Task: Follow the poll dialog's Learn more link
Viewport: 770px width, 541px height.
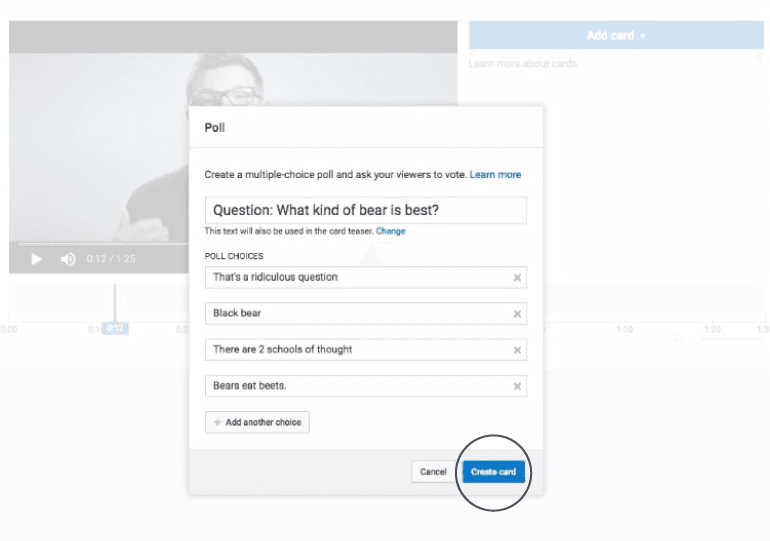Action: 495,175
